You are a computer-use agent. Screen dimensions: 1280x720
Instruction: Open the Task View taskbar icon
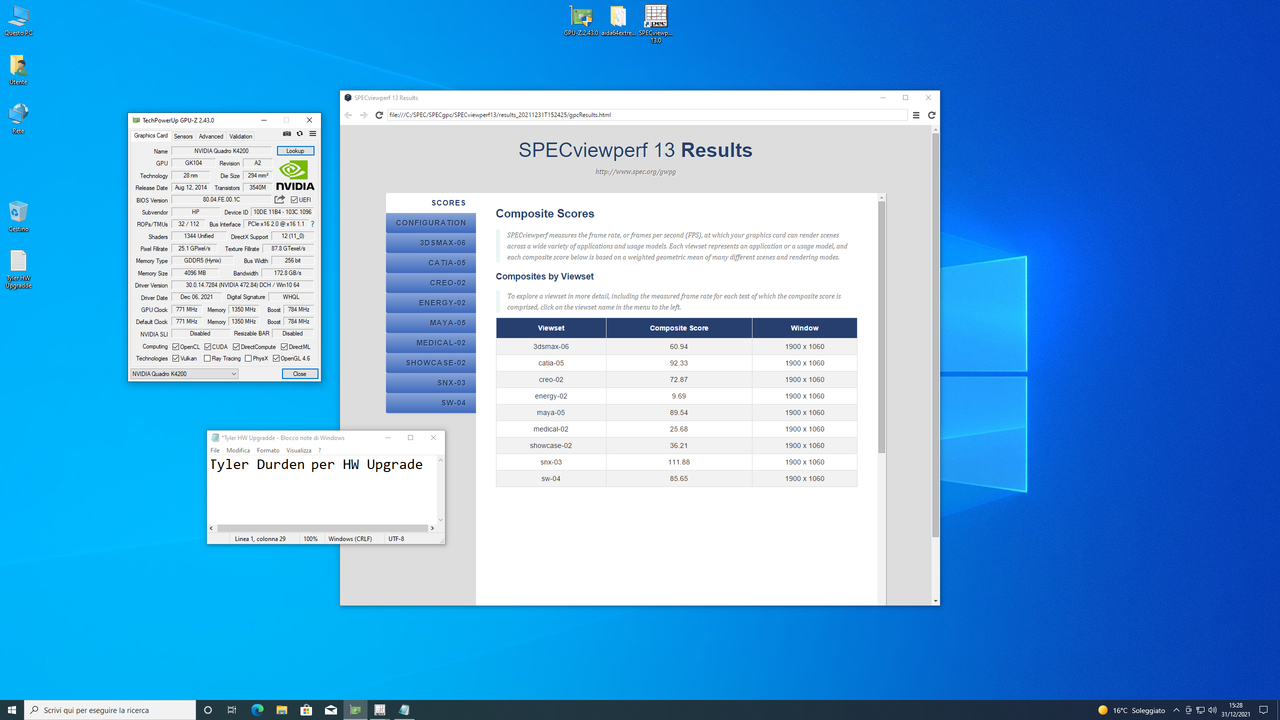232,710
